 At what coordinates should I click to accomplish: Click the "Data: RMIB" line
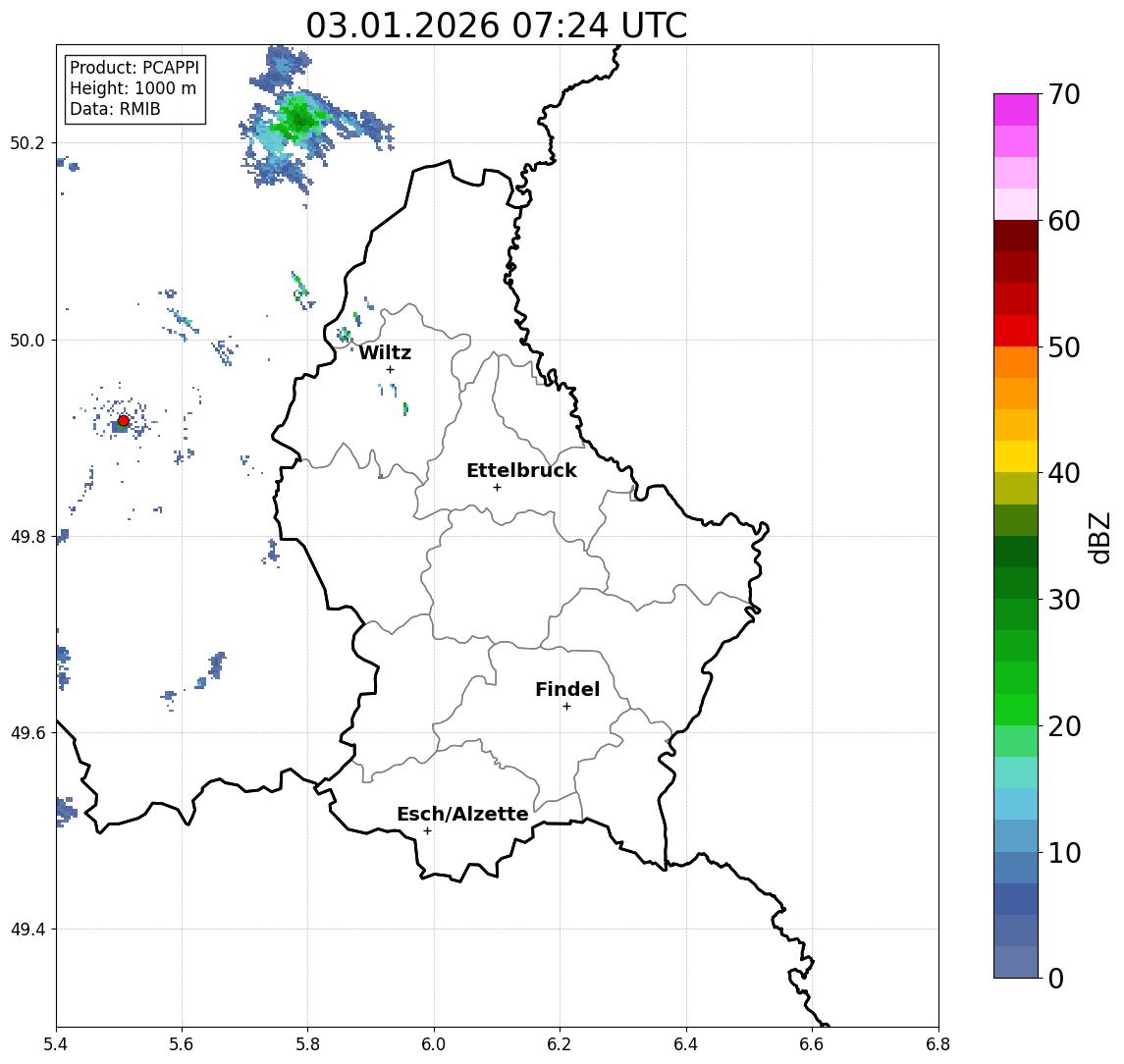115,109
